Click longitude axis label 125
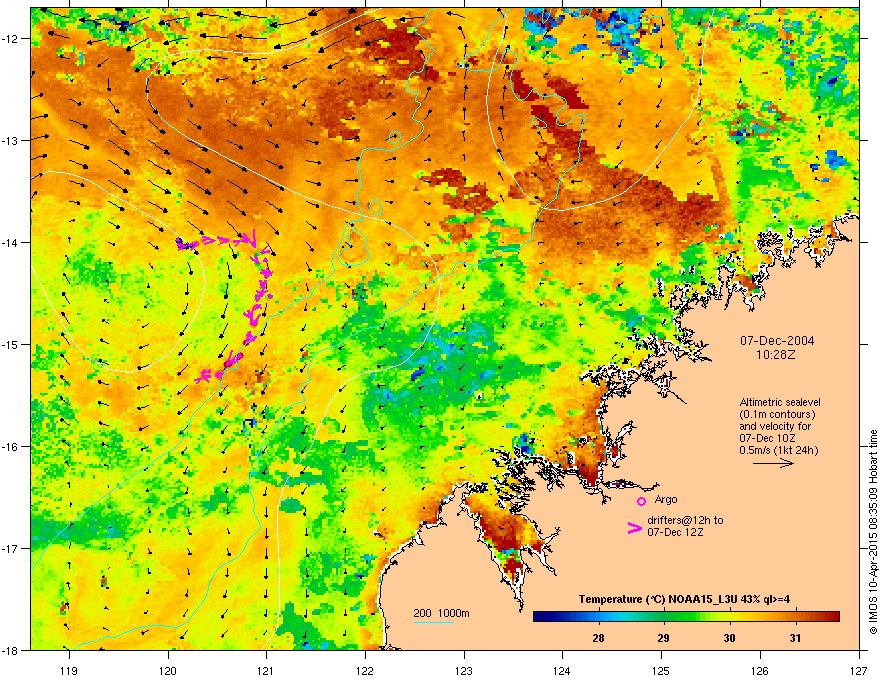The image size is (880, 680). (x=661, y=670)
